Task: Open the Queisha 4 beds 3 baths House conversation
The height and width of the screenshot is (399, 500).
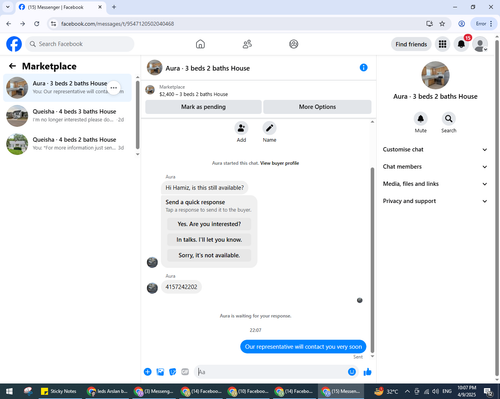Action: 67,116
